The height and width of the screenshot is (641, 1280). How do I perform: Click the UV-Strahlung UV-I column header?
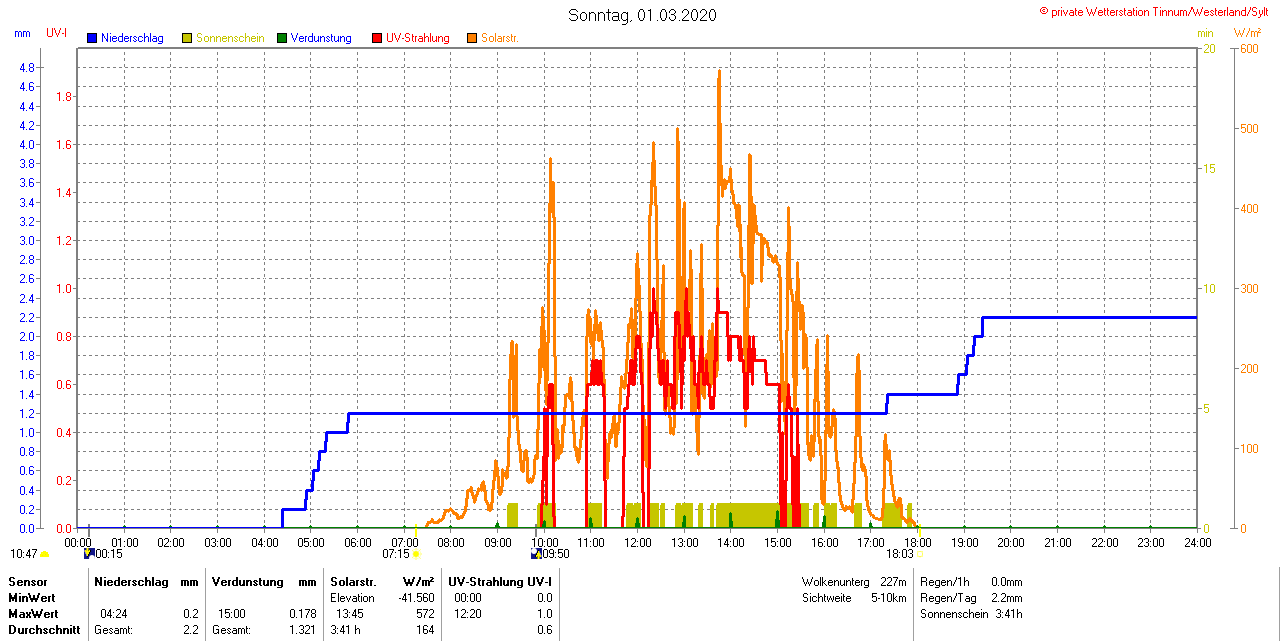tap(499, 581)
